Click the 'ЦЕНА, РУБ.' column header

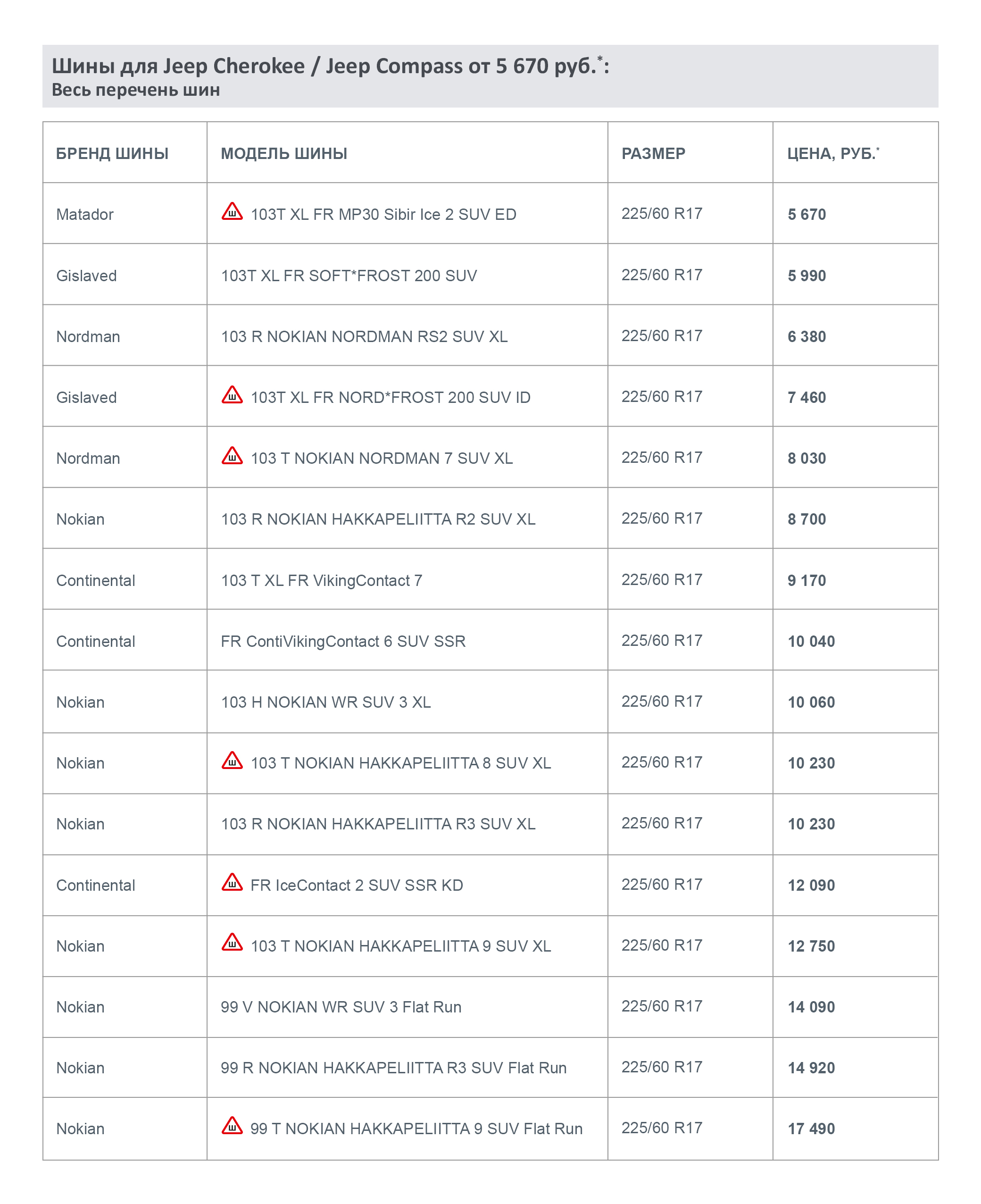tap(832, 154)
